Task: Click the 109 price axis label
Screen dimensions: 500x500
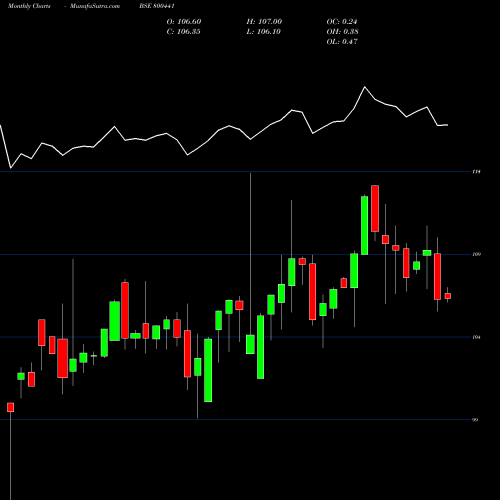Action: (x=477, y=254)
